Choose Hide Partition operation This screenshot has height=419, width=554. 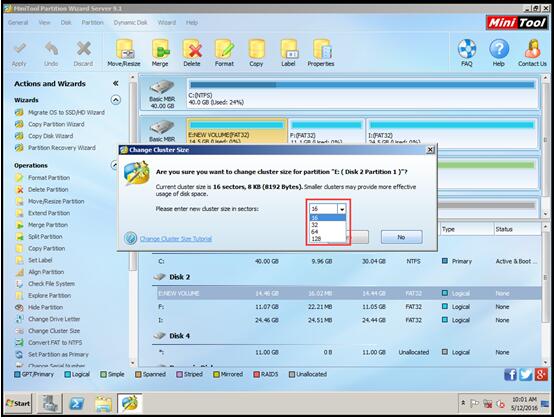tap(45, 307)
